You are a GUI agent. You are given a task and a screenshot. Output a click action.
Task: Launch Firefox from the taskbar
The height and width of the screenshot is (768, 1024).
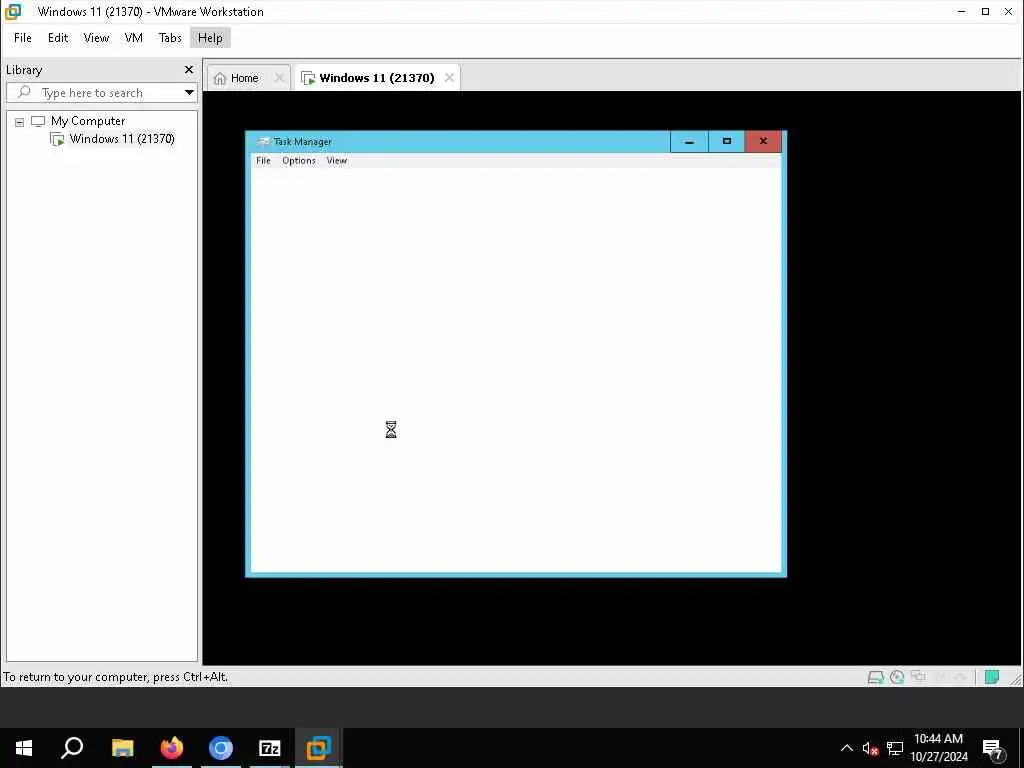pos(172,748)
